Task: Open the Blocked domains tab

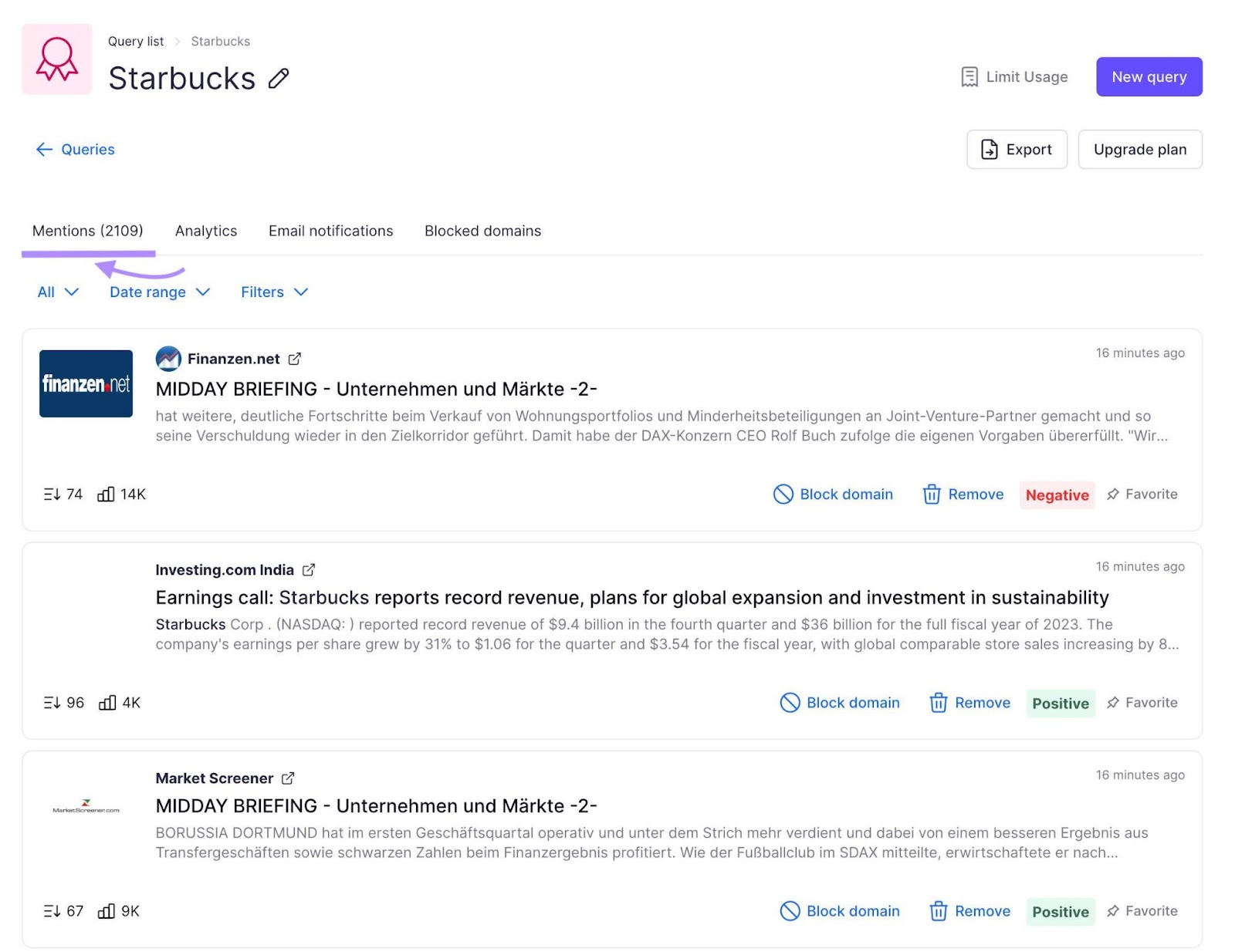Action: (x=482, y=231)
